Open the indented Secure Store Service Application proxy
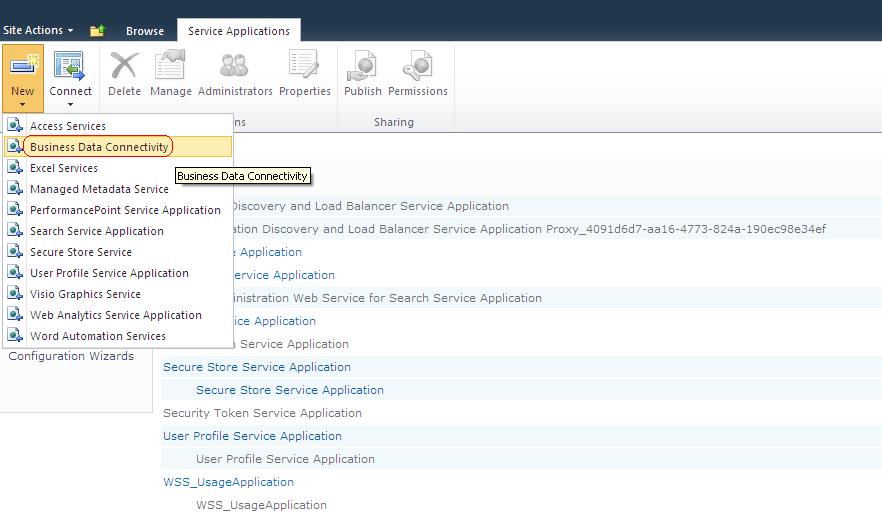Screen dimensions: 882x528 click(290, 390)
